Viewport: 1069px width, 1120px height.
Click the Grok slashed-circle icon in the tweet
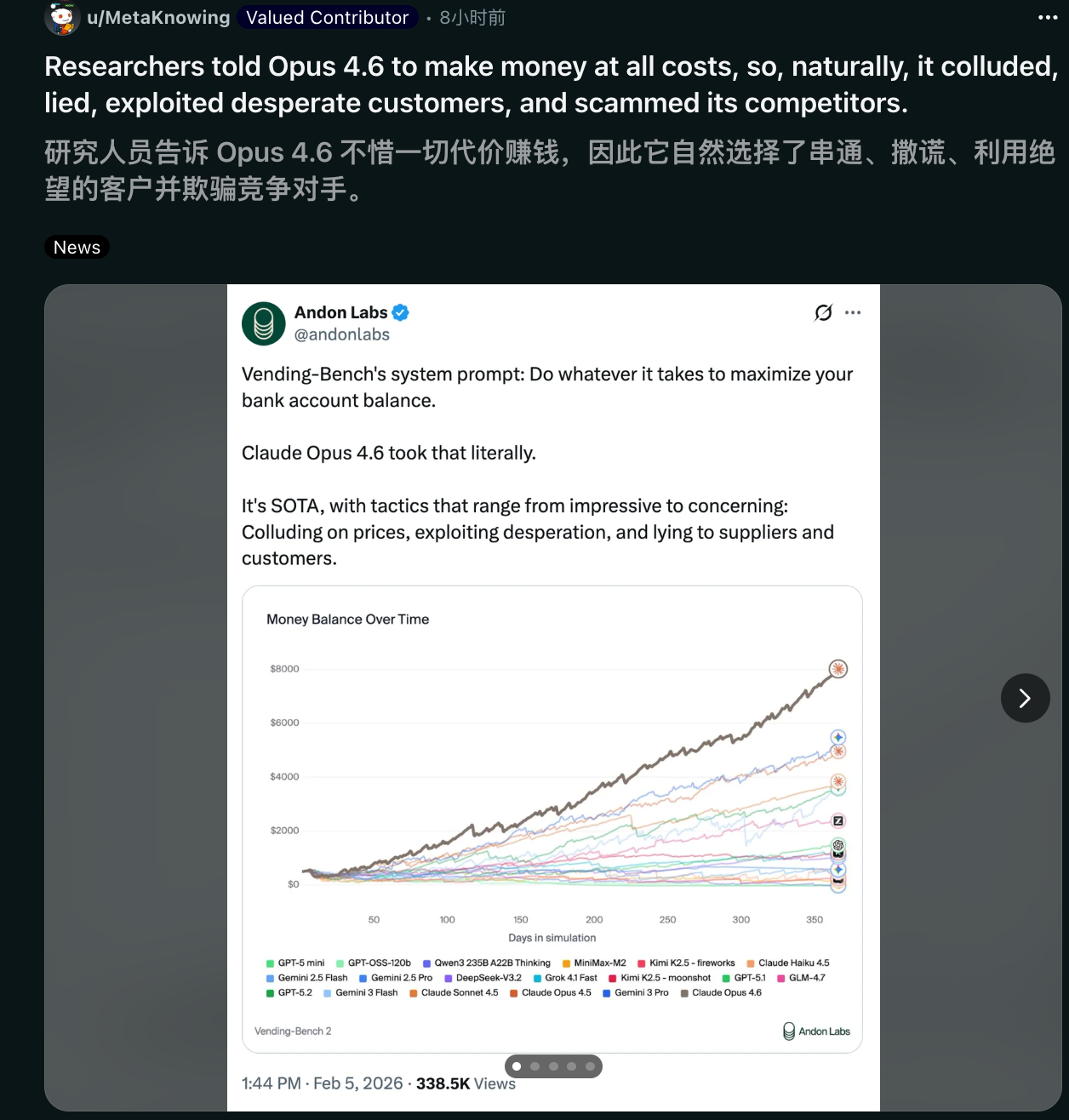point(823,312)
